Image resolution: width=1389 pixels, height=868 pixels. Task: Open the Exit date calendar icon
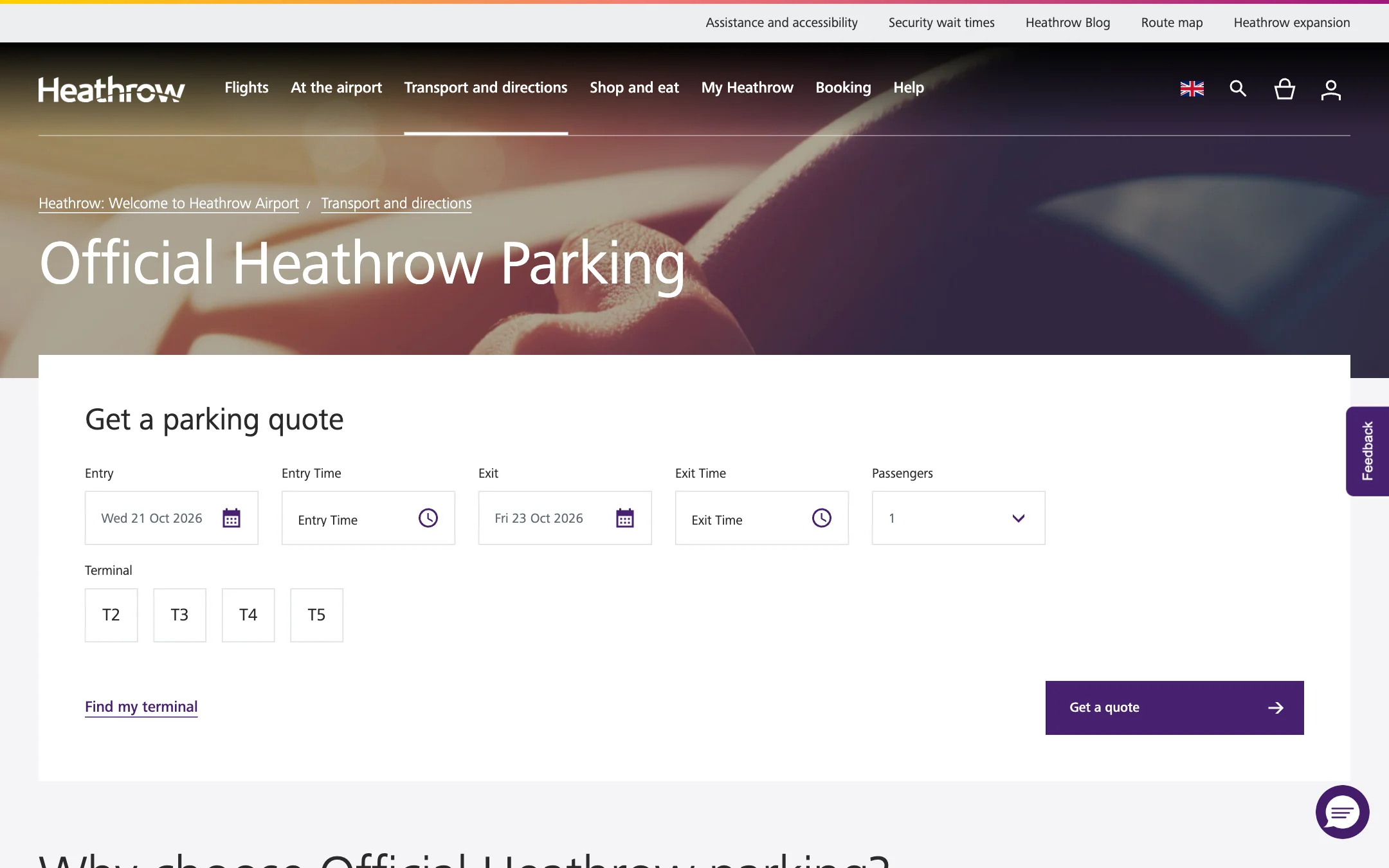[x=625, y=518]
